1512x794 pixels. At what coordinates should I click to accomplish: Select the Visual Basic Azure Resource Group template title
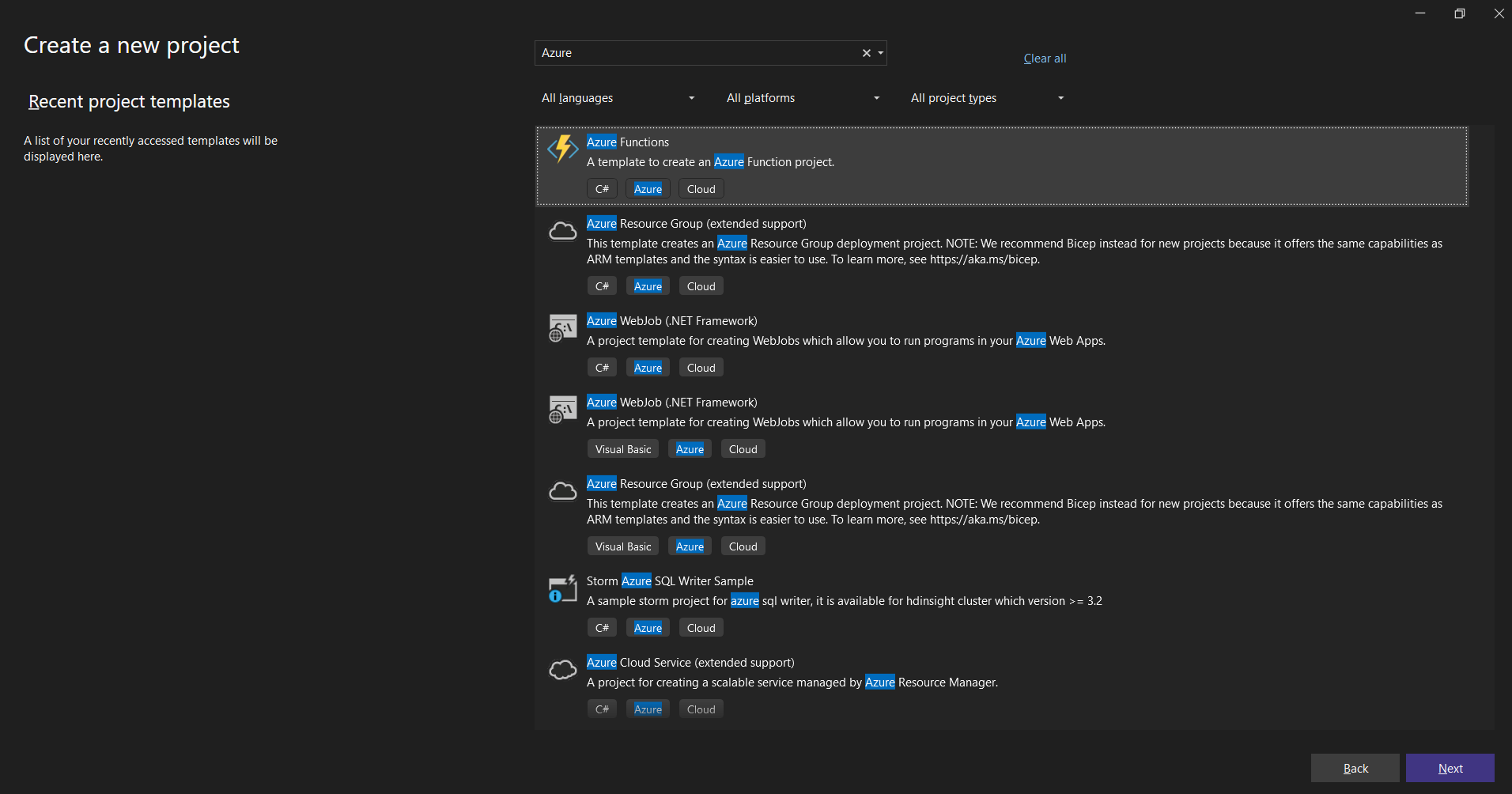pos(697,484)
